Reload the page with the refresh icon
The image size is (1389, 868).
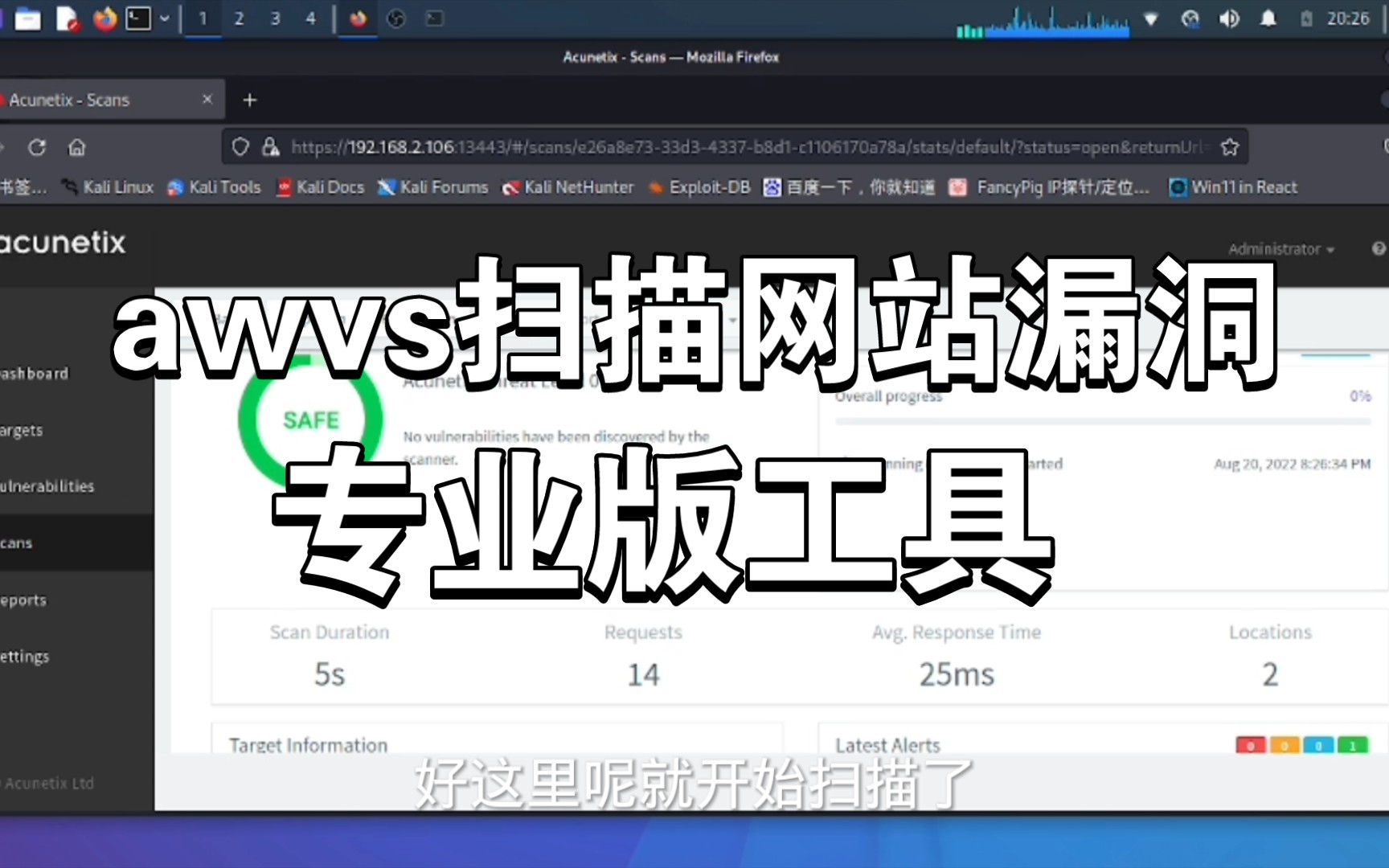37,147
